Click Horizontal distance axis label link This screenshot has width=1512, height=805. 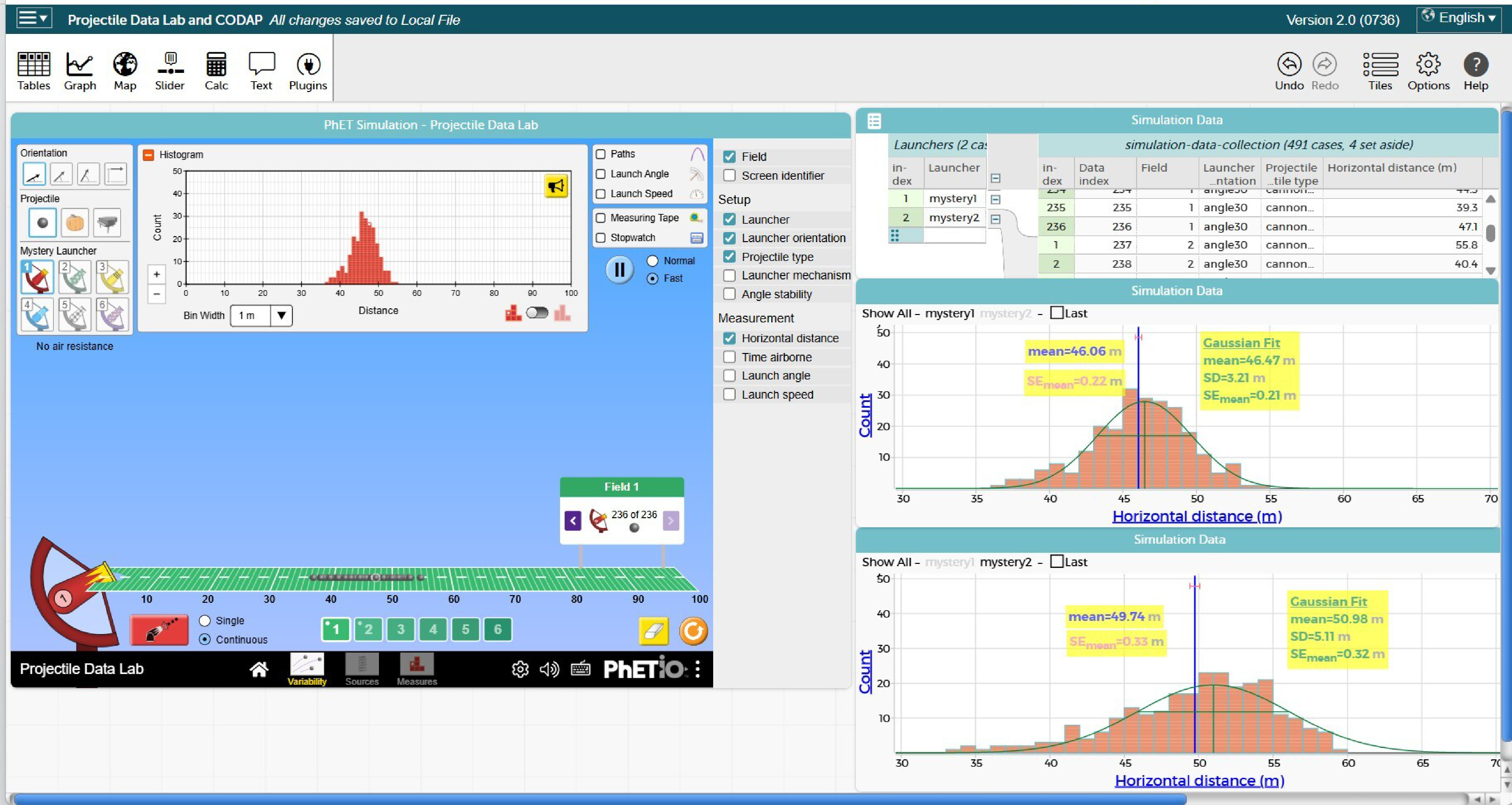coord(1197,516)
